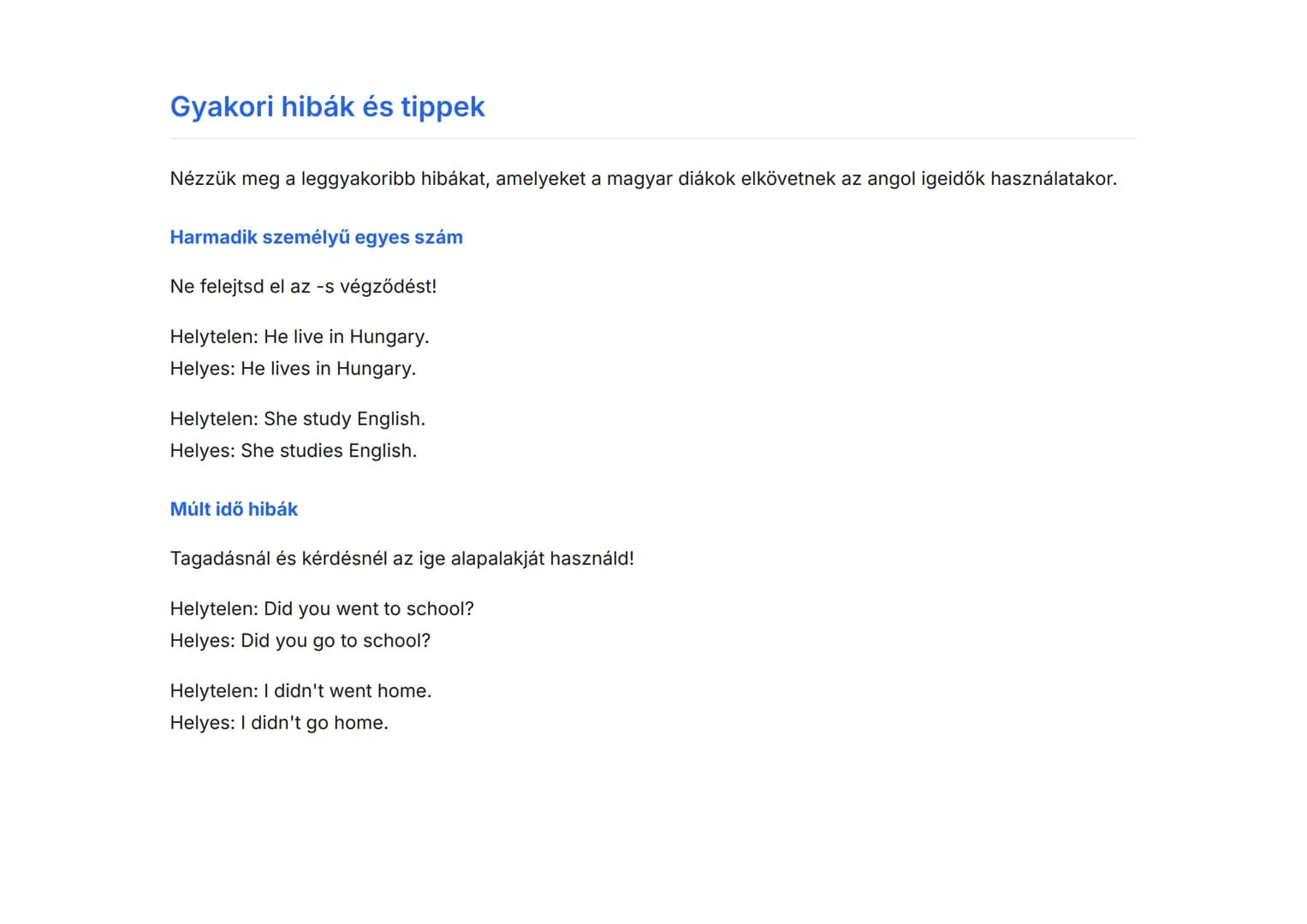This screenshot has height=924, width=1307.
Task: Click the correct sentence 'She studies English.'
Action: [x=329, y=451]
